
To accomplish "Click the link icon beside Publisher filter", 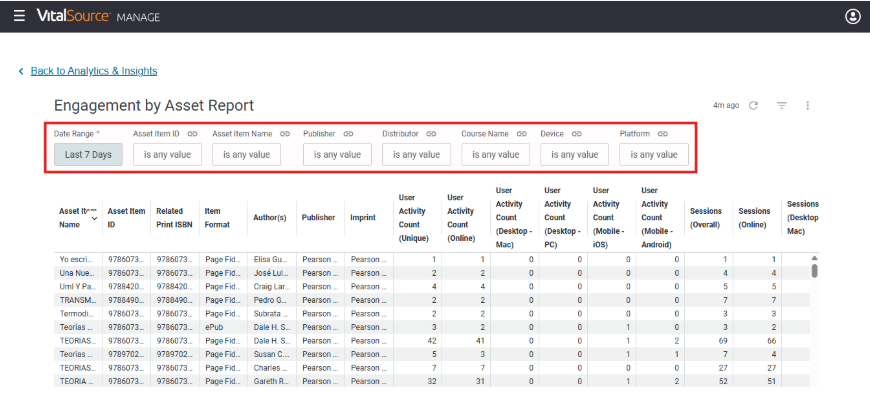I will pos(348,134).
